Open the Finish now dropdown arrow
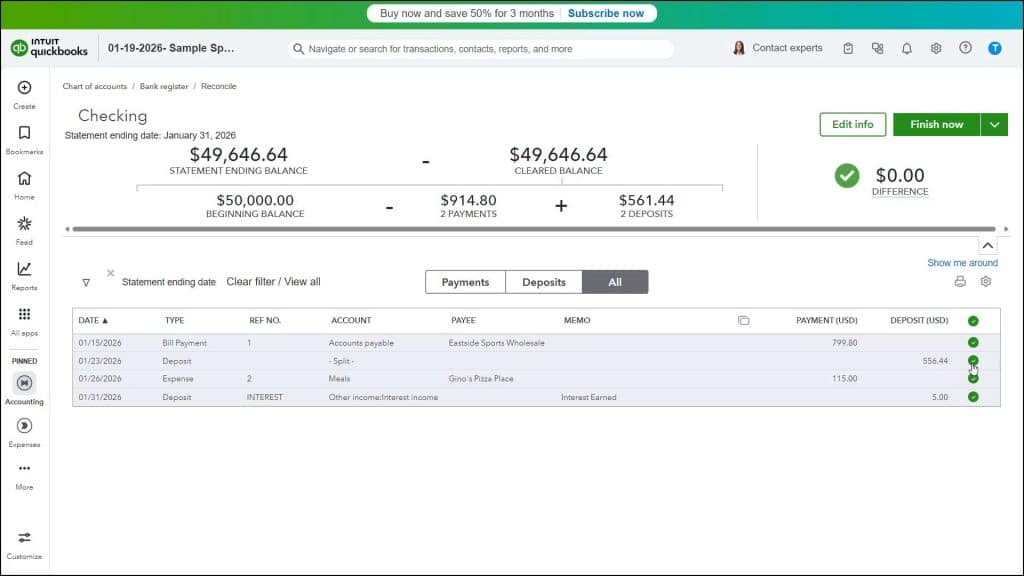The height and width of the screenshot is (576, 1024). pos(993,124)
